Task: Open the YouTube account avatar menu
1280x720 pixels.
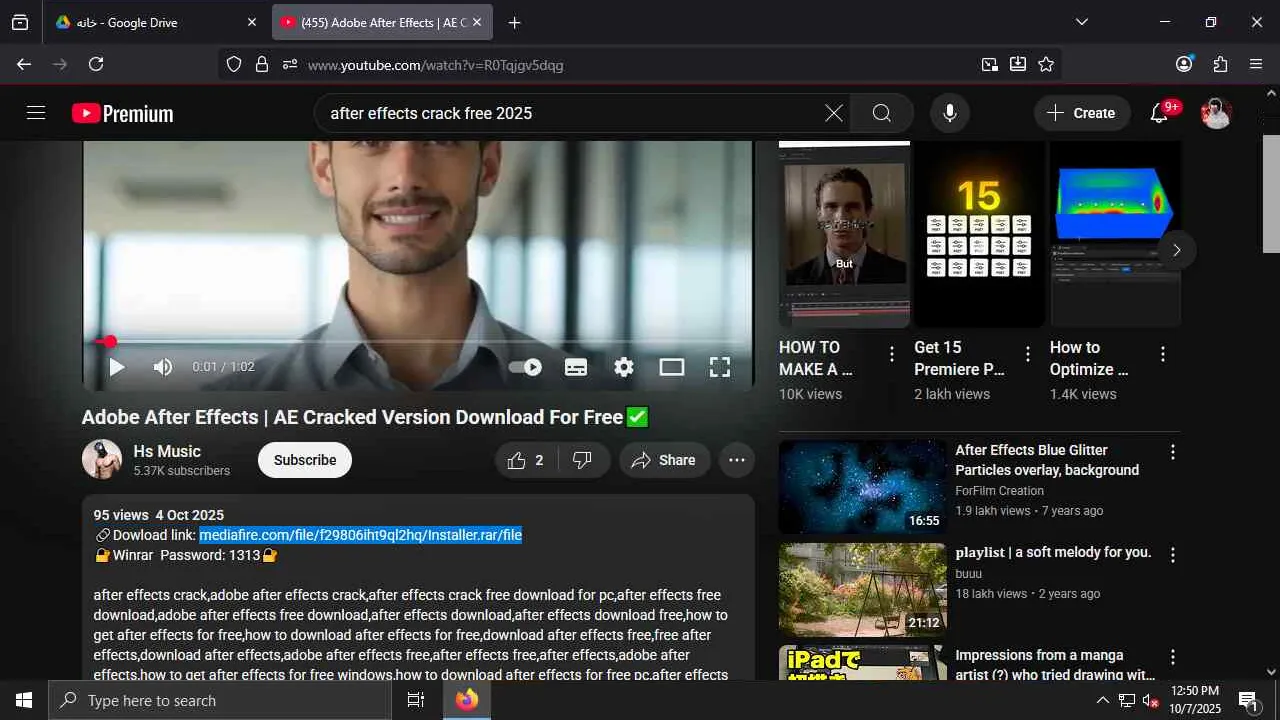Action: (1216, 113)
